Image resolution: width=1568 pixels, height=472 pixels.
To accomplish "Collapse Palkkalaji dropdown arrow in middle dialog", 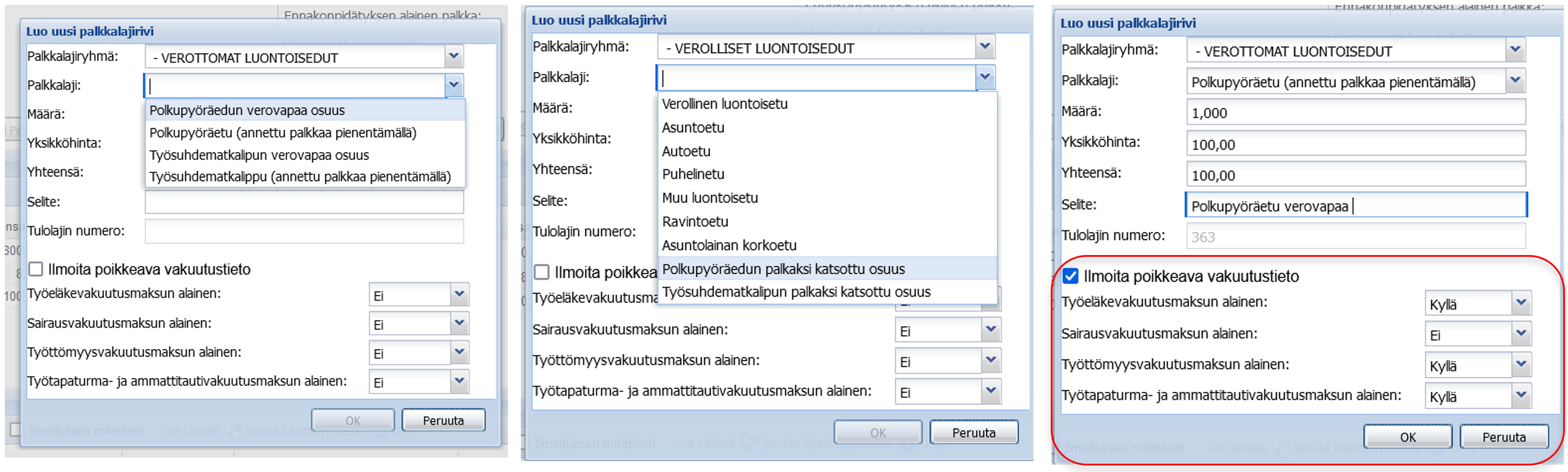I will point(985,77).
